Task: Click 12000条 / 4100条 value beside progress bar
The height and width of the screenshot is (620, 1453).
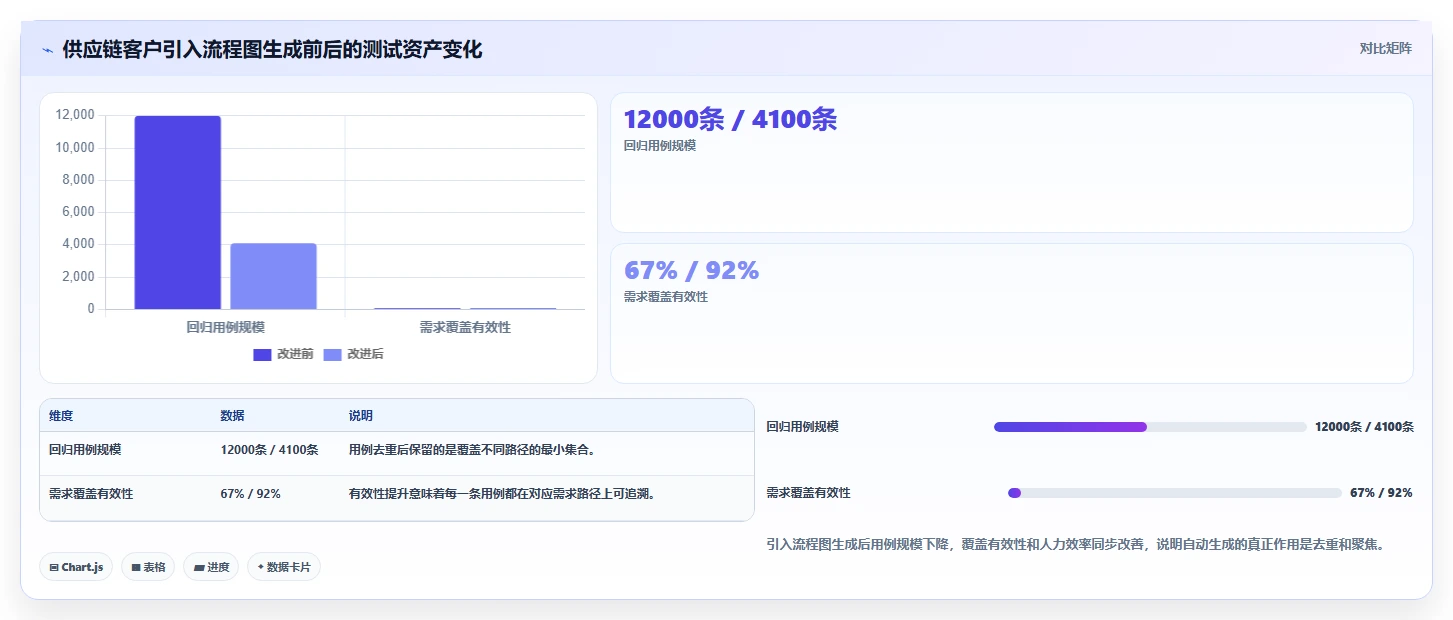Action: click(1364, 427)
